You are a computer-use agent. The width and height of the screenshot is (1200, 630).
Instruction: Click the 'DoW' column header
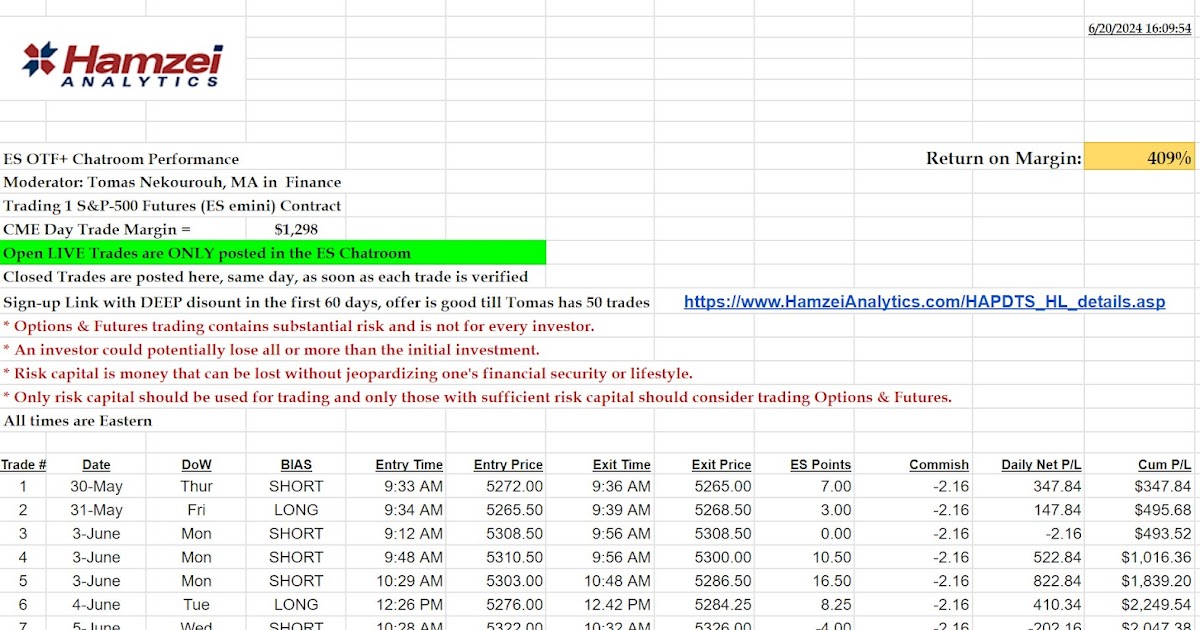coord(197,465)
